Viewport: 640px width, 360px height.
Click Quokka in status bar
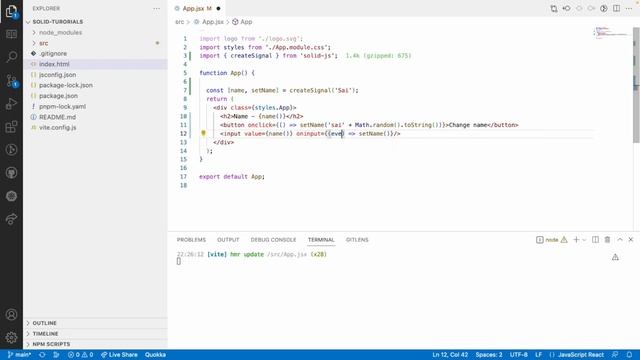click(x=155, y=355)
